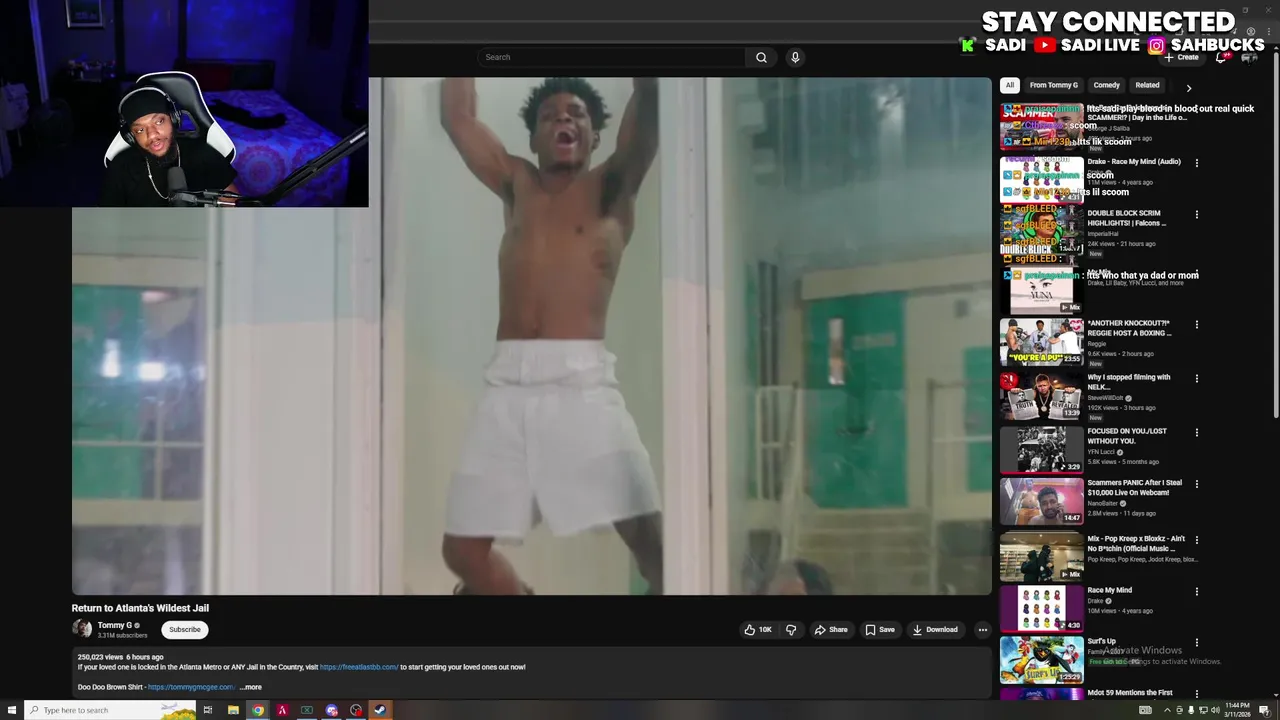This screenshot has width=1280, height=720.
Task: Select the All filter chip
Action: 1010,85
